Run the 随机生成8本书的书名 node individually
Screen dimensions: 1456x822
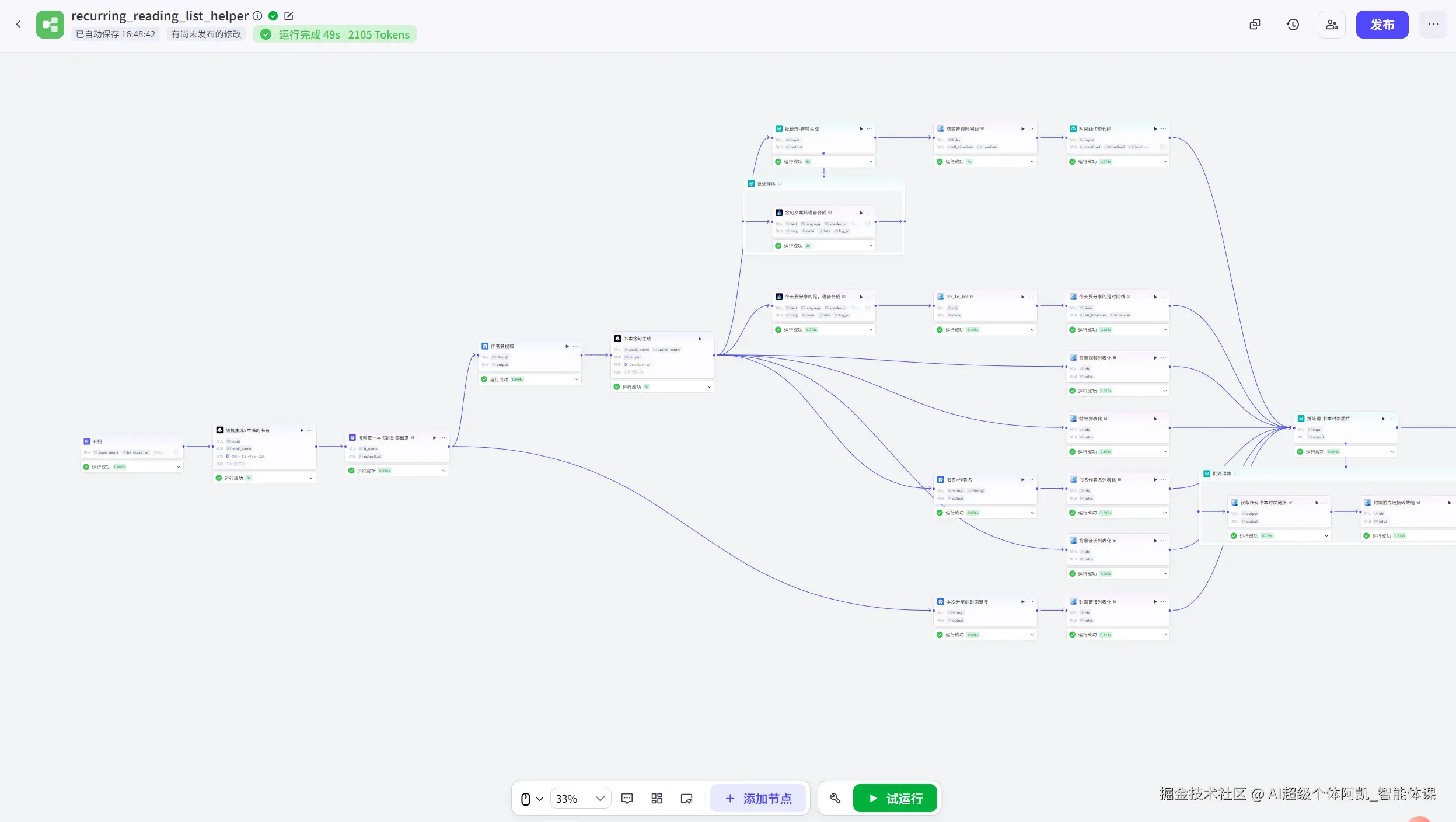[x=302, y=430]
